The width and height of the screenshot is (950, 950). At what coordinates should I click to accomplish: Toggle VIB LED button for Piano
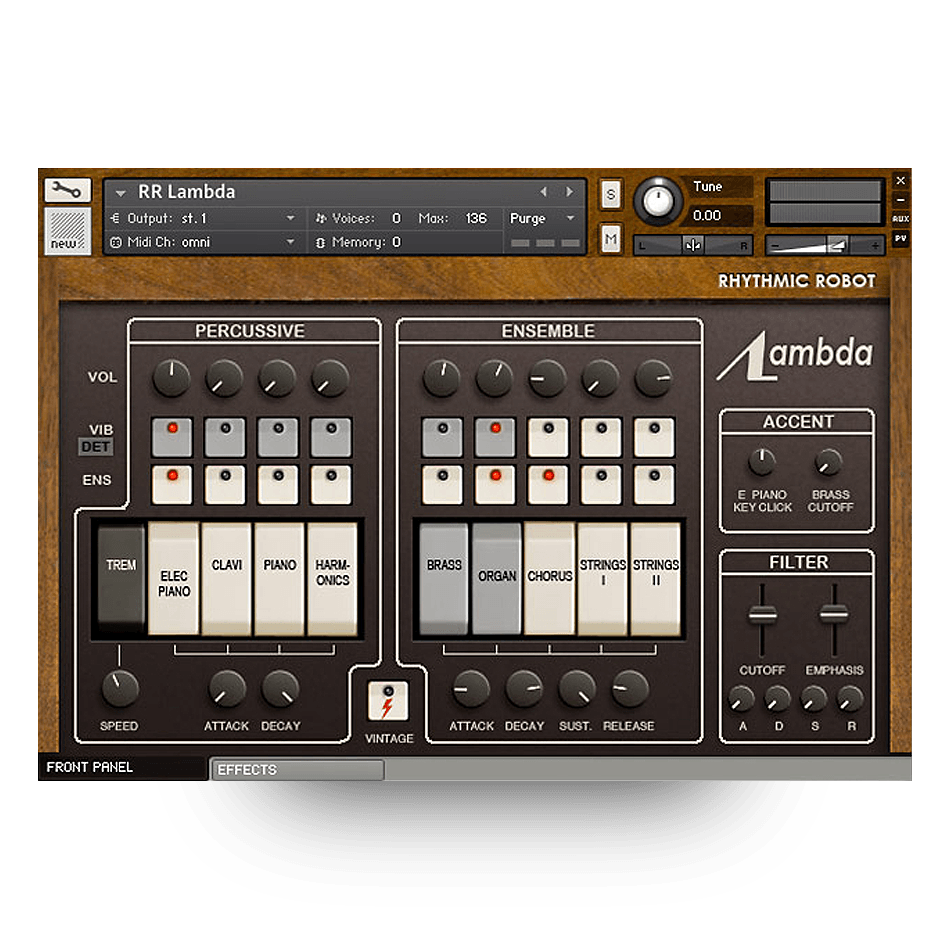[278, 437]
